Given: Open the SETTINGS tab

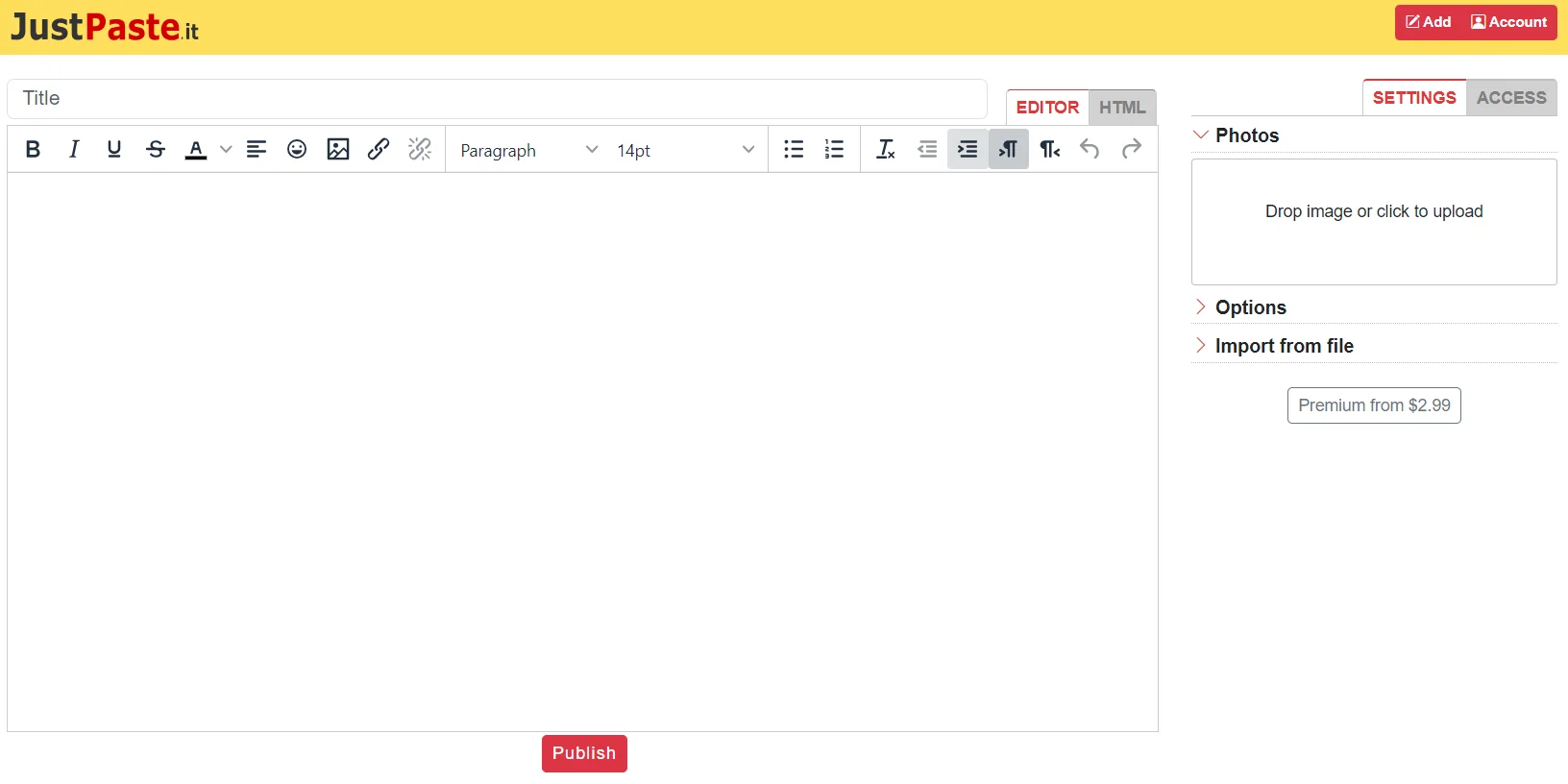Looking at the screenshot, I should pos(1414,98).
